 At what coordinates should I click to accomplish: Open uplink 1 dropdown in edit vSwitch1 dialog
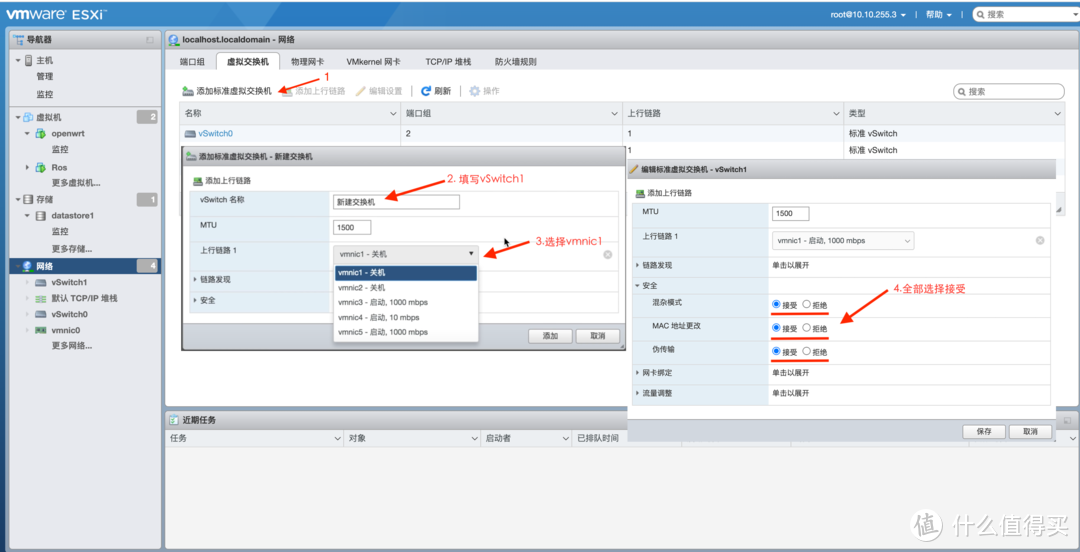click(843, 241)
